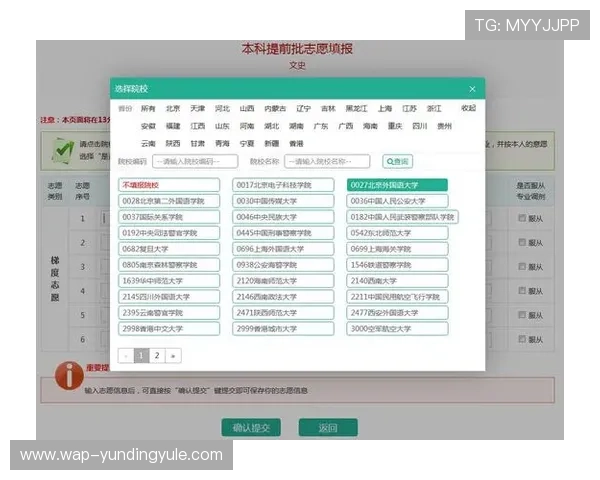600x480 pixels.
Task: Choose highlighted 0027北京外国语大学
Action: point(397,185)
